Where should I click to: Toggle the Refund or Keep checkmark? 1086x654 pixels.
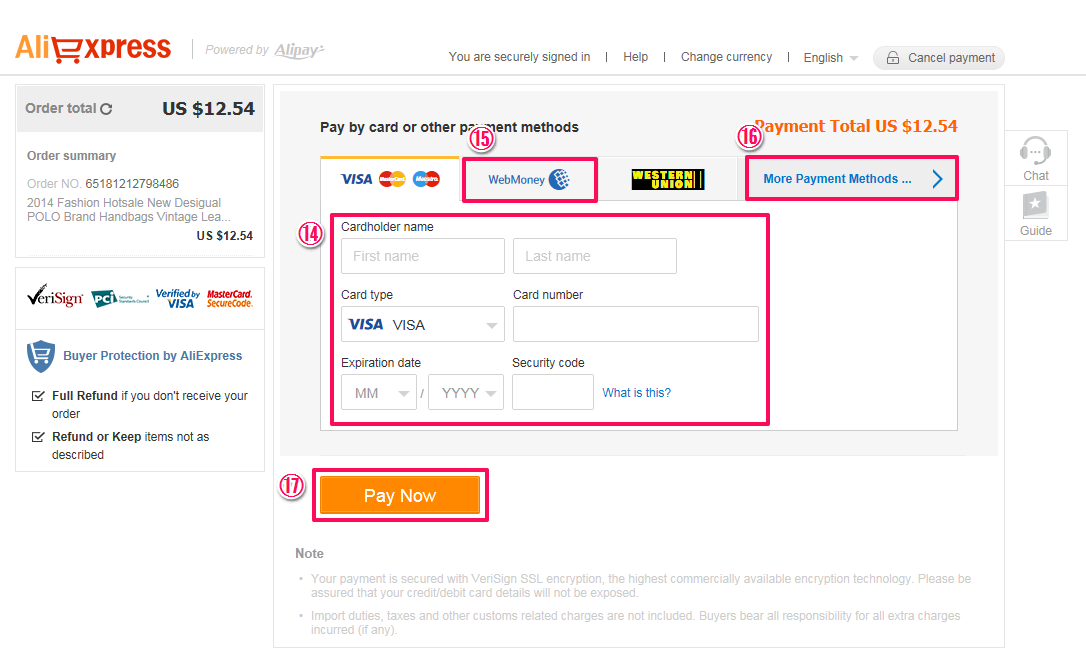point(38,436)
